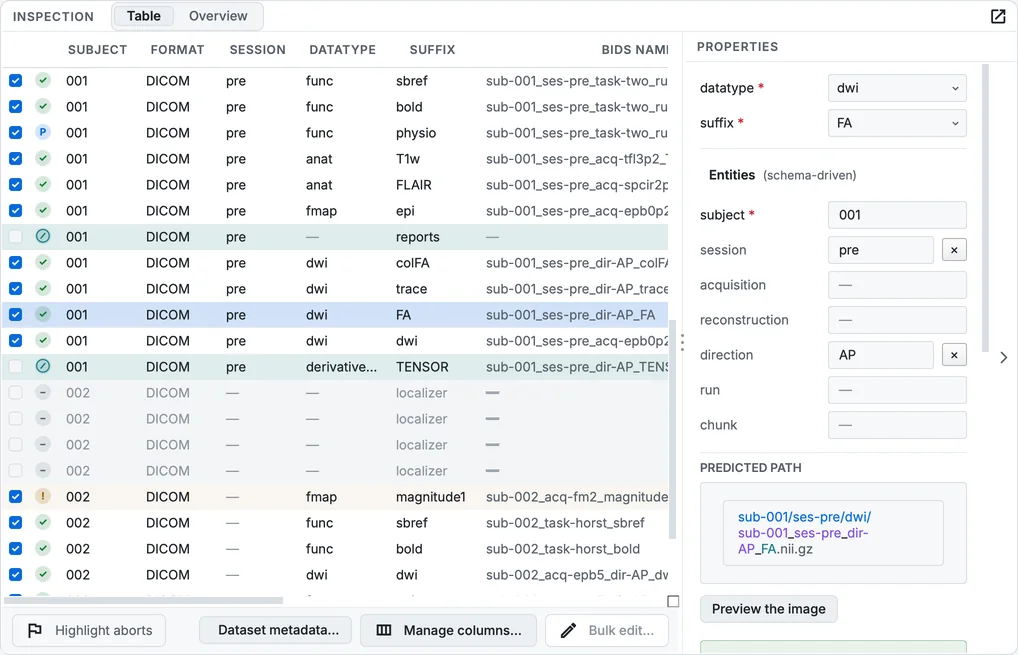Click the excluded status icon in the TENSOR row
Viewport: 1018px width, 655px height.
(43, 366)
